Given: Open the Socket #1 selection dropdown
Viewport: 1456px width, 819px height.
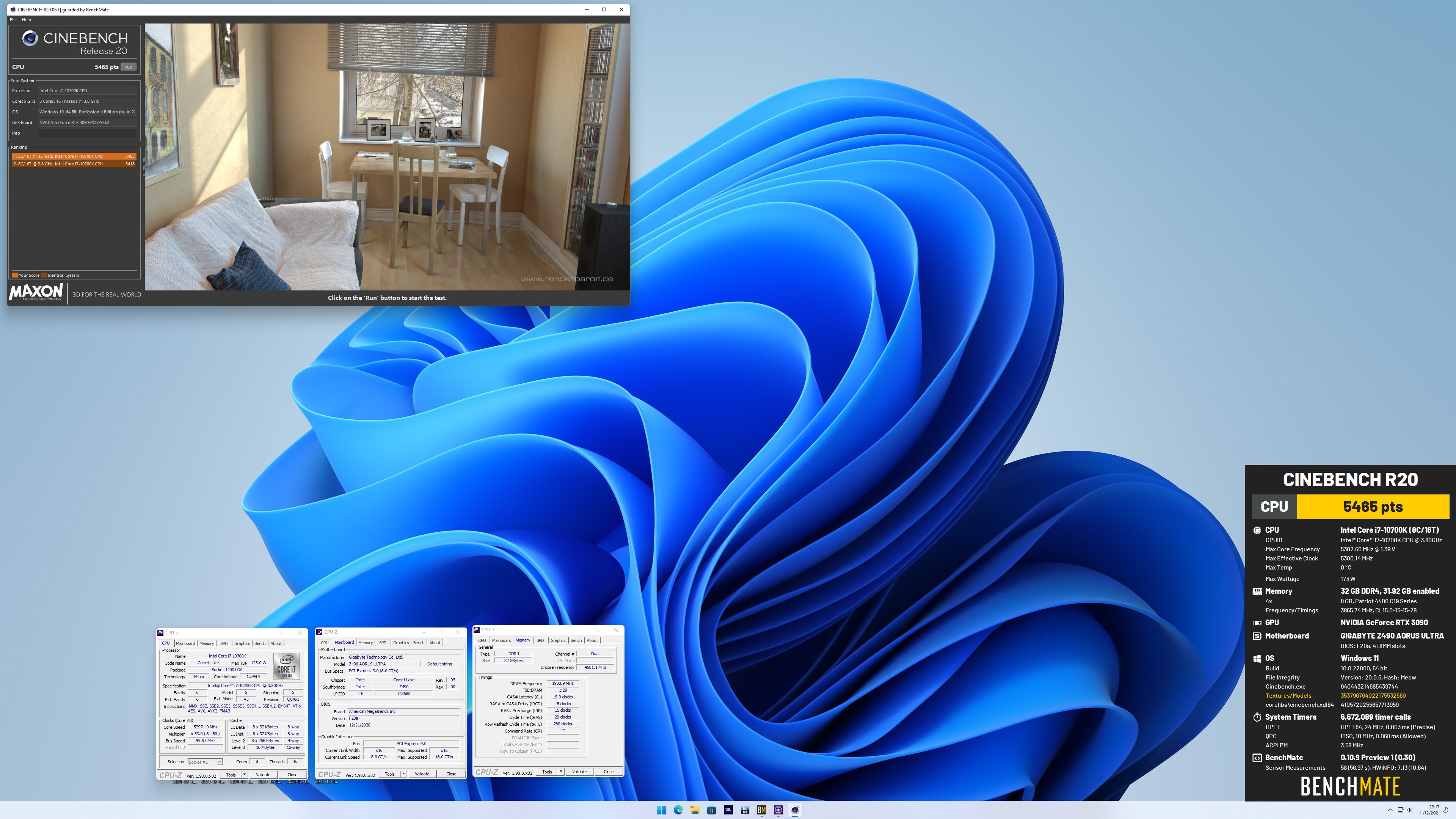Looking at the screenshot, I should click(x=205, y=762).
